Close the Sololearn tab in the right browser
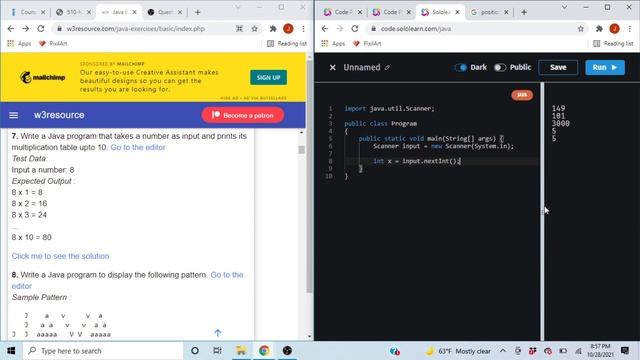This screenshot has width=640, height=360. [457, 12]
